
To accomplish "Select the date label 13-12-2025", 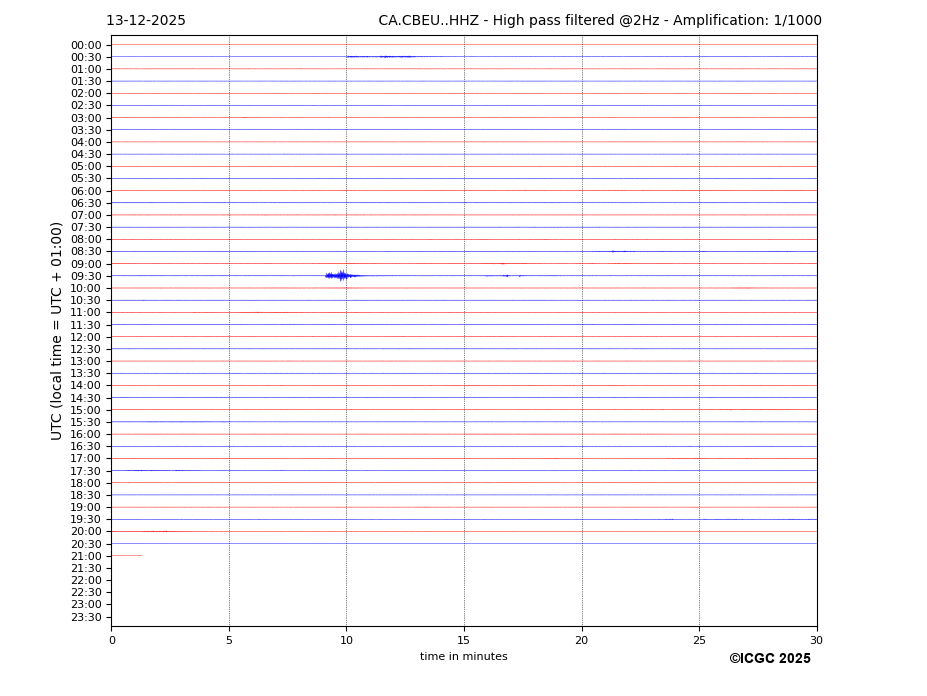I will (x=146, y=21).
